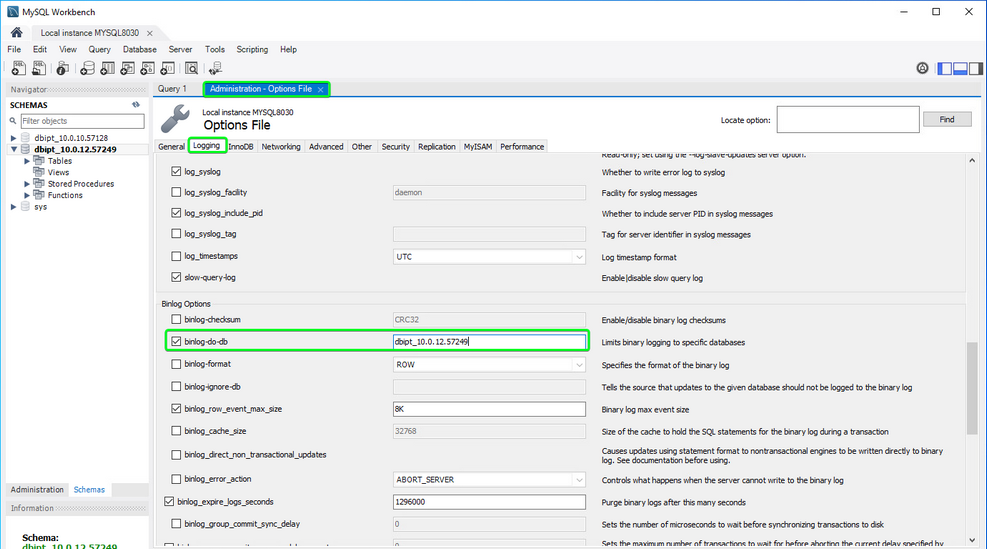Enable the binlog-checksum checkbox

[x=176, y=319]
